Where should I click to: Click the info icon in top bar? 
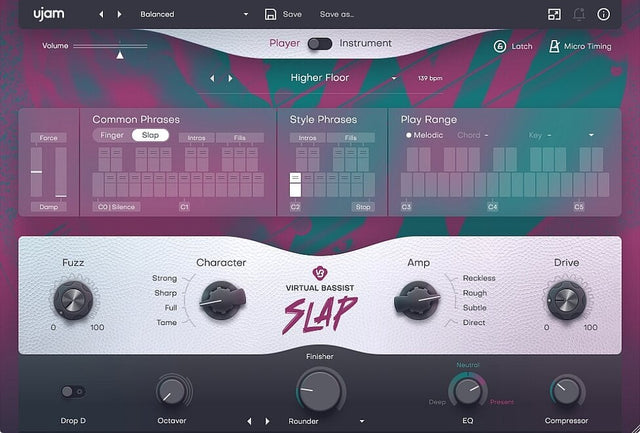(603, 15)
